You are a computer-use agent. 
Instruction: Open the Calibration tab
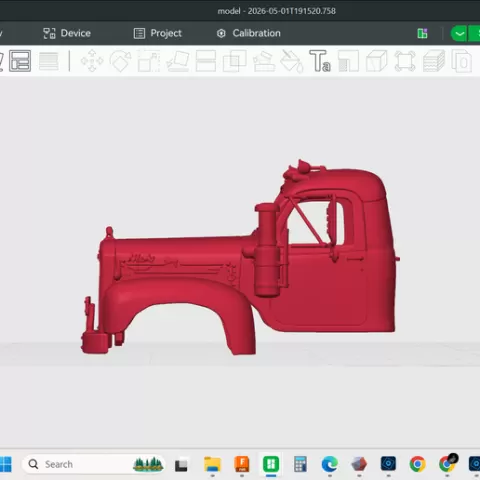[249, 33]
